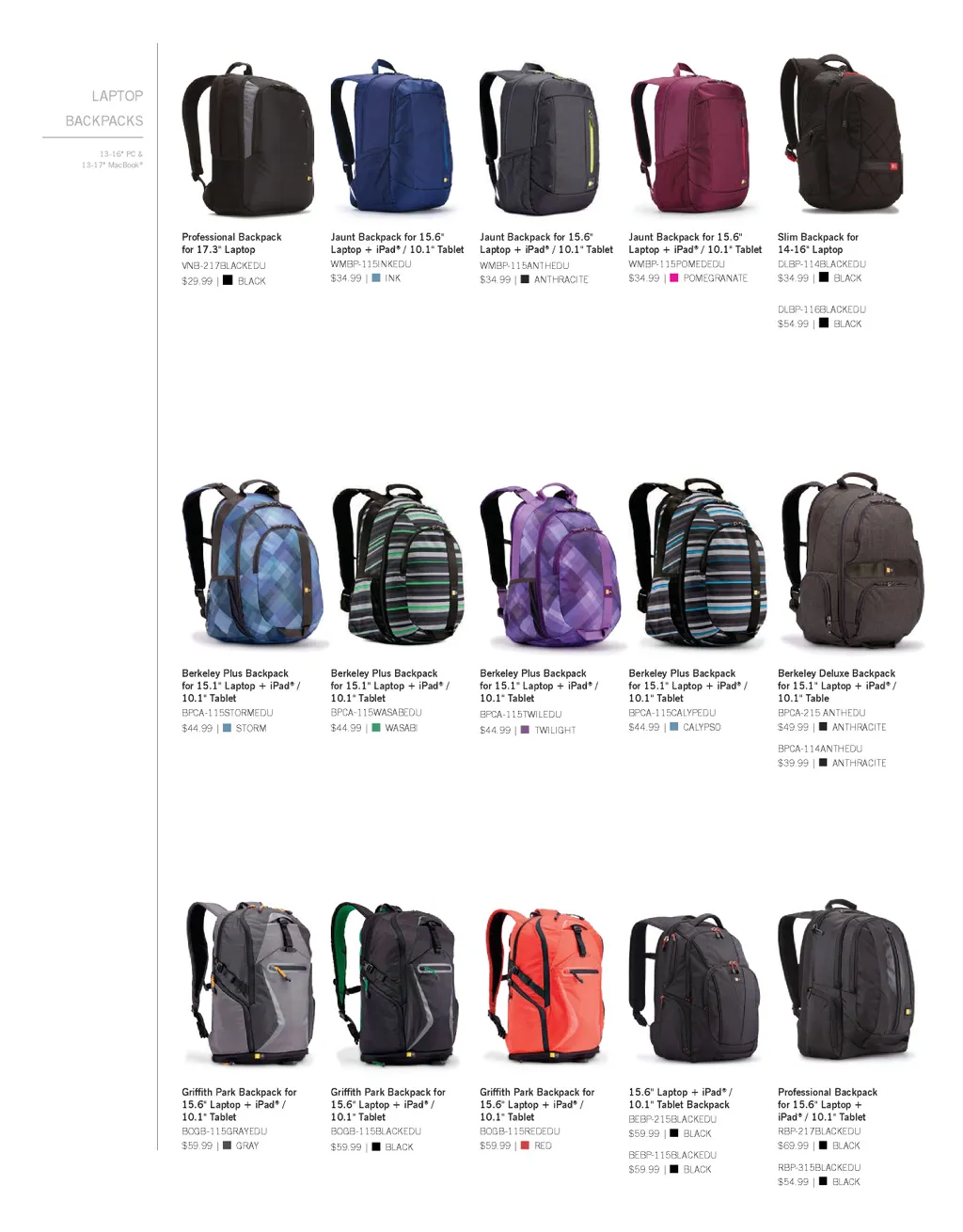Viewport: 963px width, 1232px height.
Task: Select the BPCA-115CALYPEDU product code
Action: click(671, 713)
